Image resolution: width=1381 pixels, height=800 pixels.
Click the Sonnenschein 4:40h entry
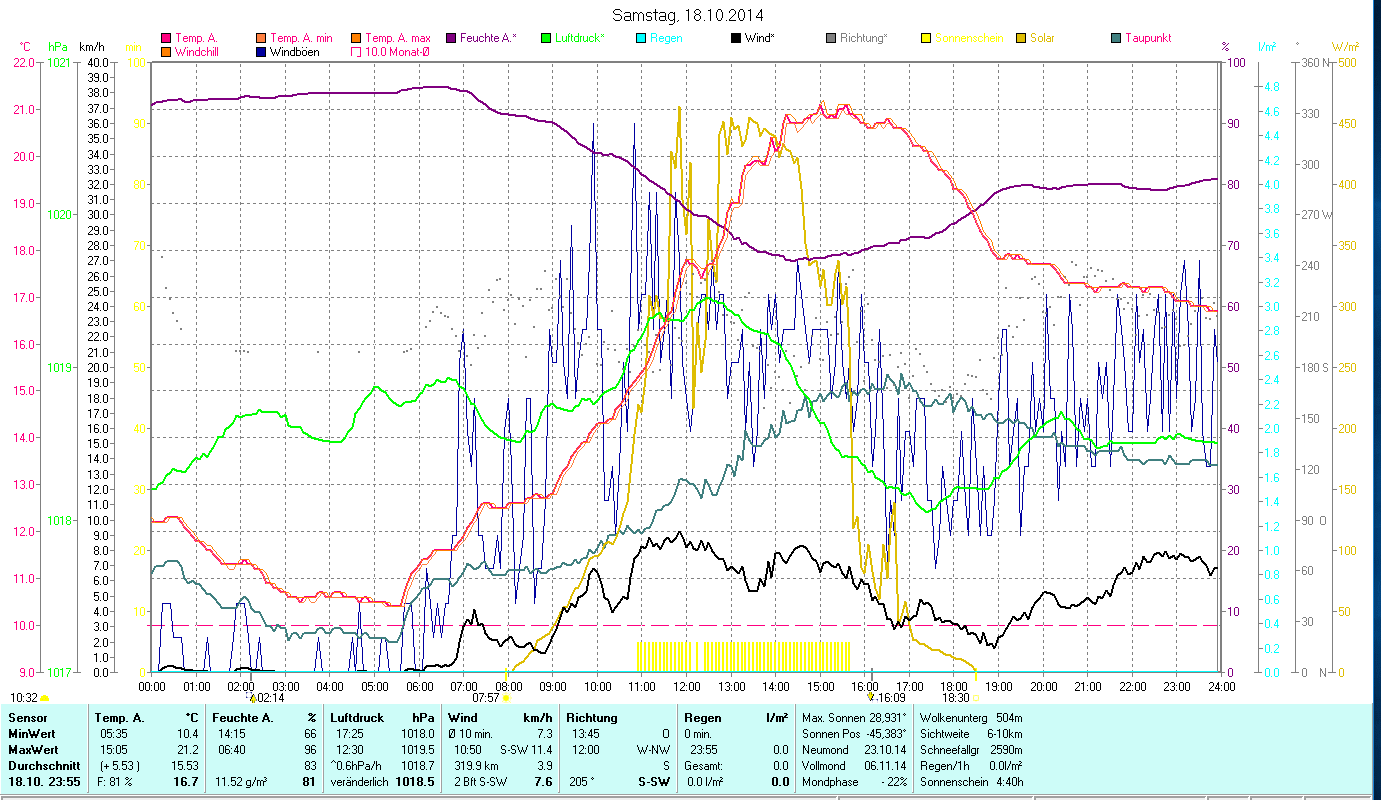971,782
